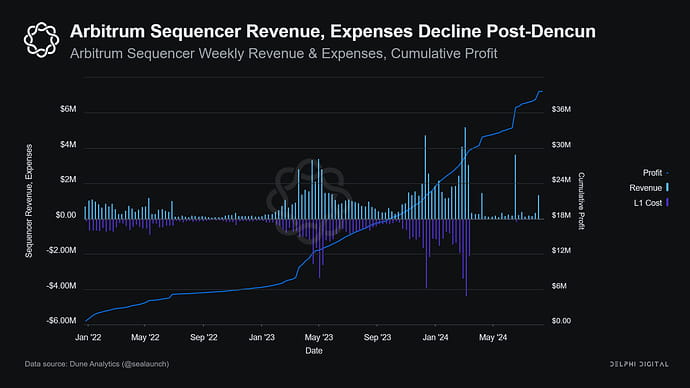
Task: Select the L1 Cost legend entry
Action: [x=651, y=203]
